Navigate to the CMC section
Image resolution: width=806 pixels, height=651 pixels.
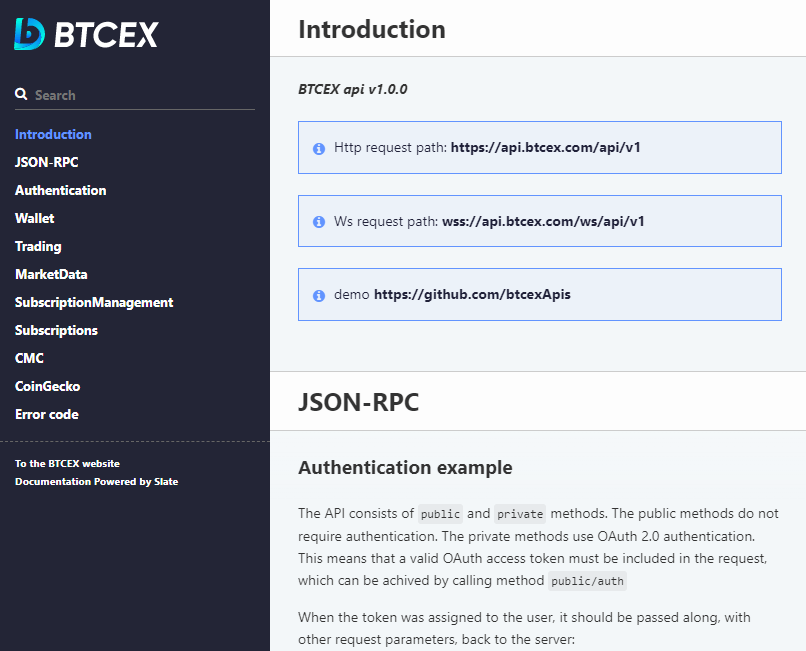(x=29, y=358)
